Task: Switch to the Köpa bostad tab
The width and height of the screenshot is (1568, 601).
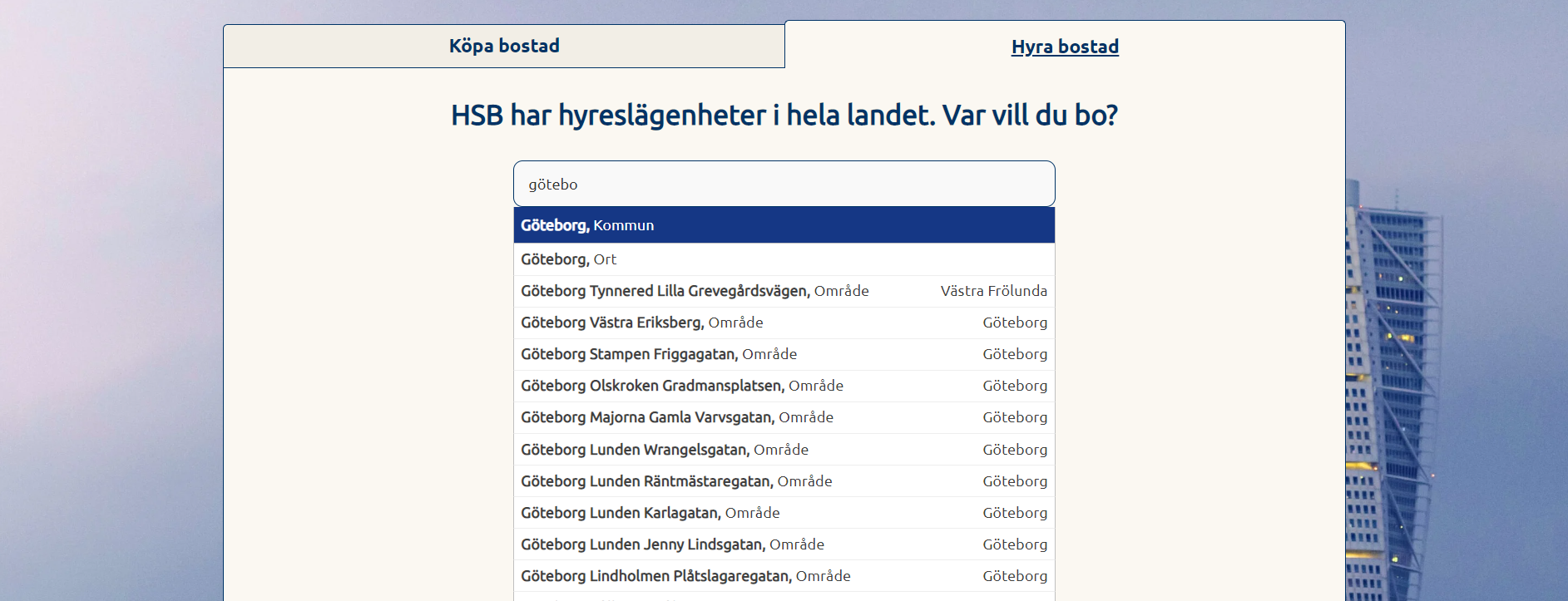Action: (x=504, y=47)
